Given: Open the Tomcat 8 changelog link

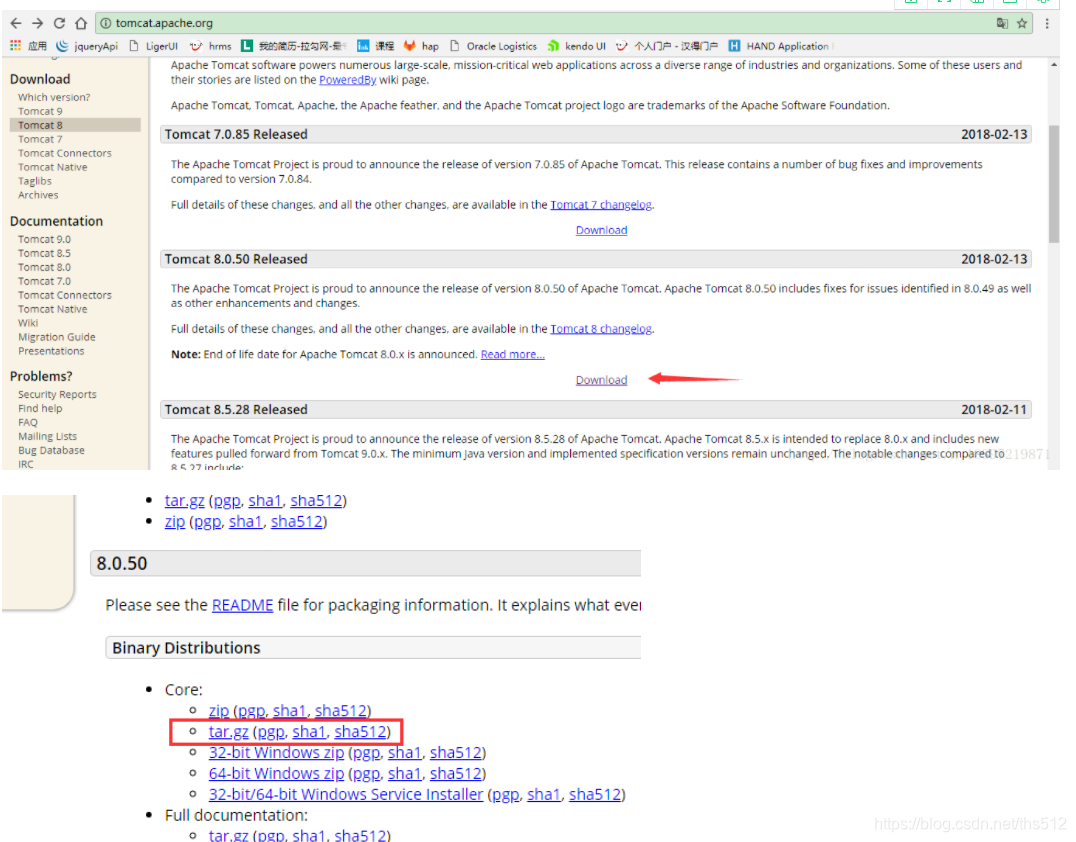Looking at the screenshot, I should click(601, 328).
